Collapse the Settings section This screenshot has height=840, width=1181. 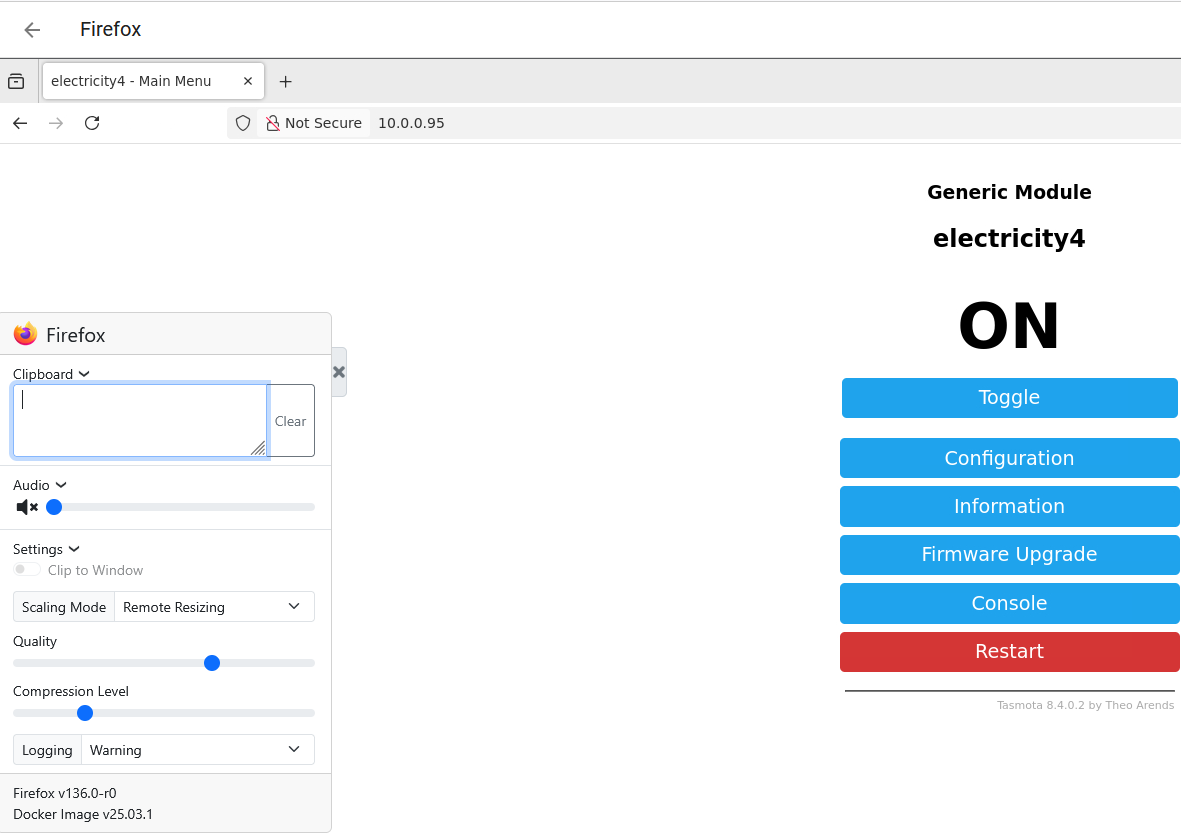tap(46, 549)
